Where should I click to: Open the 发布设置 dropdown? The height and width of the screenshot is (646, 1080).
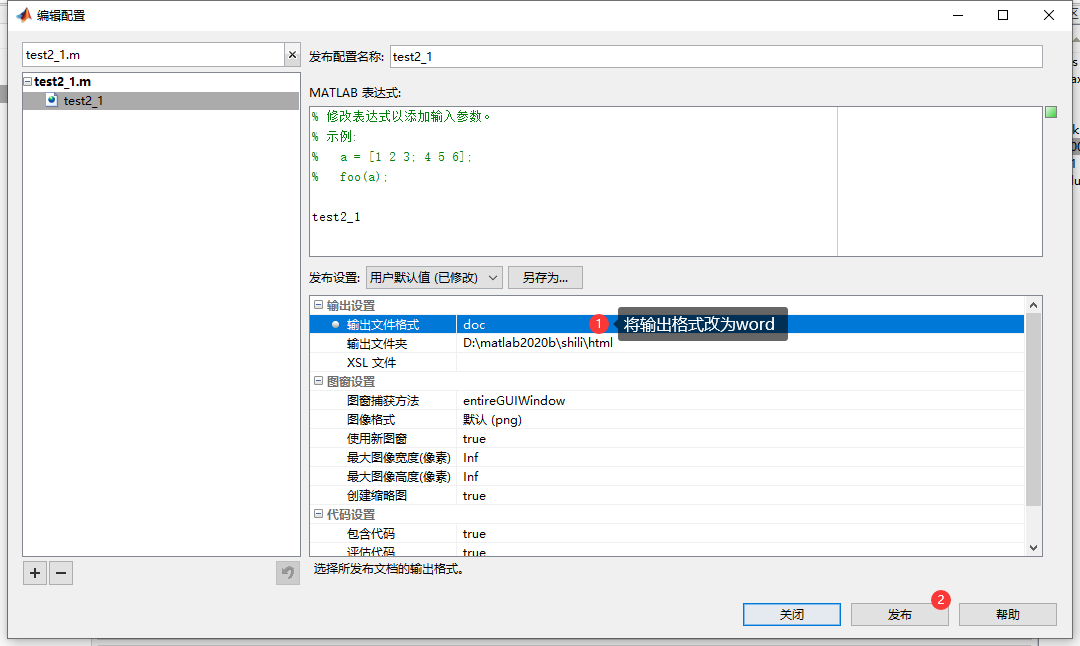point(434,278)
